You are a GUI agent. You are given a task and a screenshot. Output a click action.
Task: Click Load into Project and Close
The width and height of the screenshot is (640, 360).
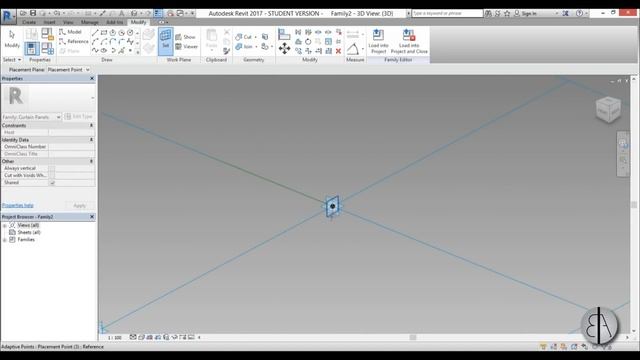[x=409, y=41]
